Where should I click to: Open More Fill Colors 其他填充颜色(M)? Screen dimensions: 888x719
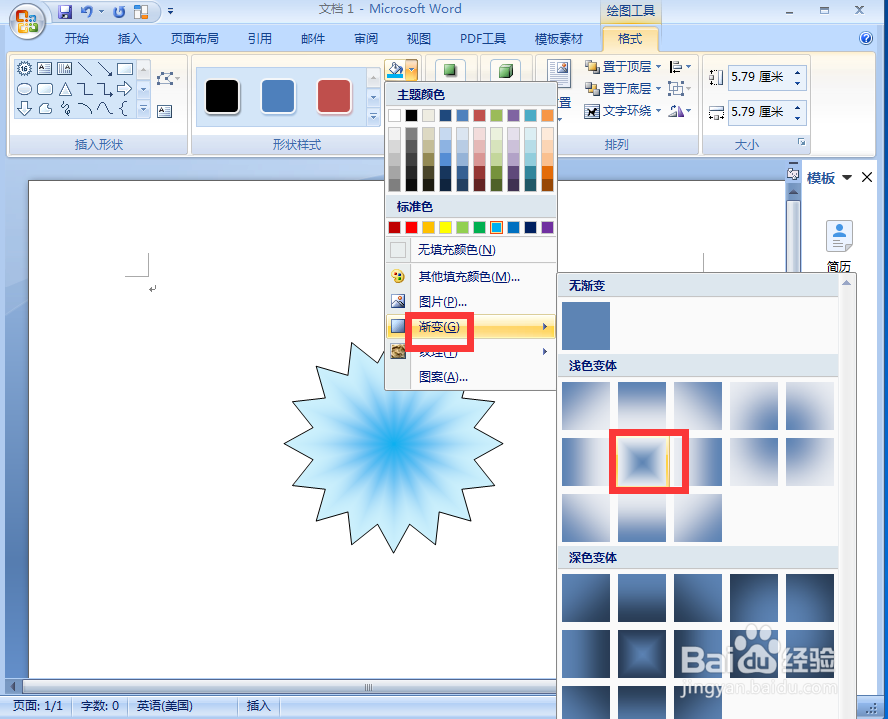(471, 276)
